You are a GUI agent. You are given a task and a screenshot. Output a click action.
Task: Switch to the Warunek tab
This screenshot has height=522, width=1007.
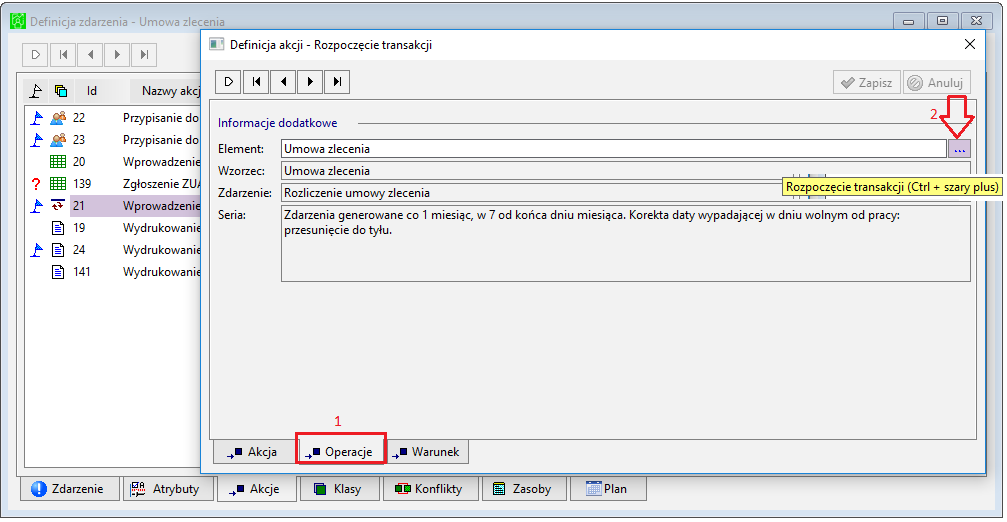(x=427, y=452)
